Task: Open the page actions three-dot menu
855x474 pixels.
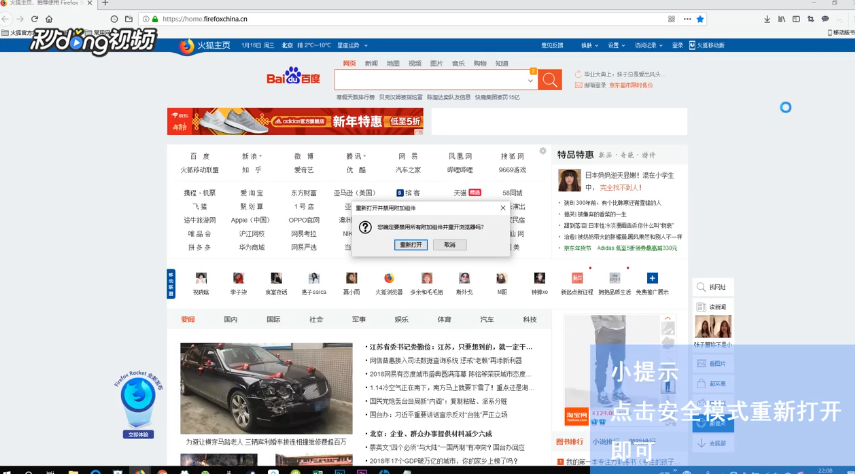Action: tap(687, 19)
